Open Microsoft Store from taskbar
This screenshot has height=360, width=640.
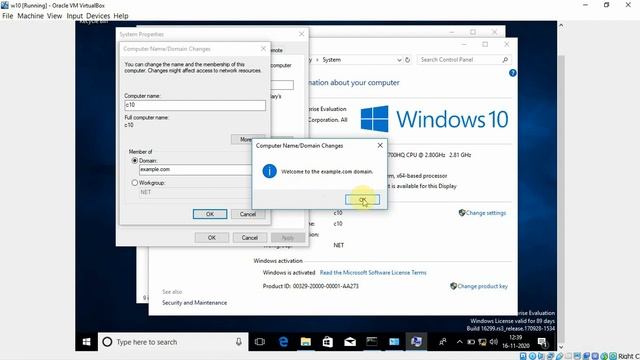[x=327, y=342]
